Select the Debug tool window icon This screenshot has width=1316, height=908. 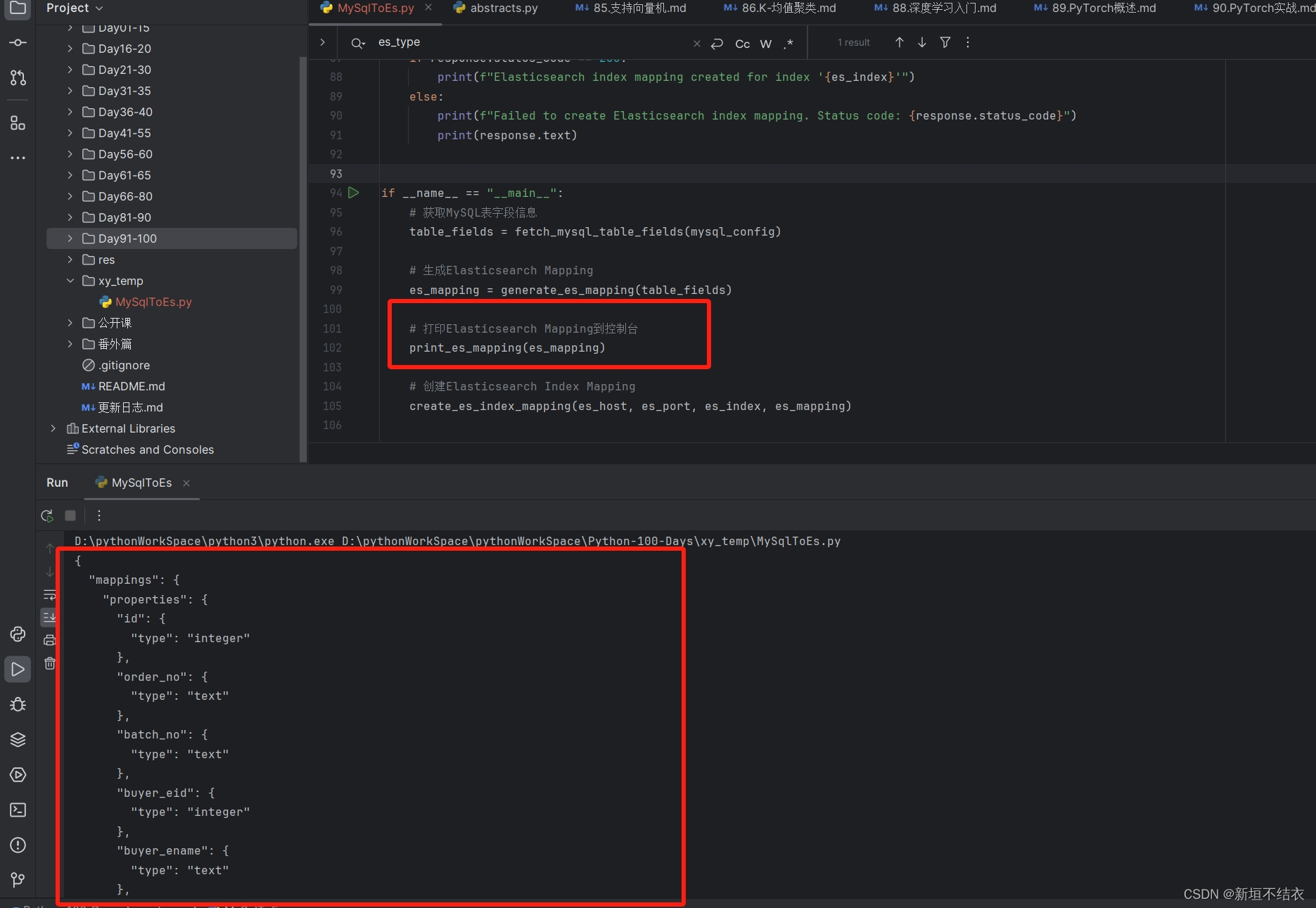coord(18,704)
